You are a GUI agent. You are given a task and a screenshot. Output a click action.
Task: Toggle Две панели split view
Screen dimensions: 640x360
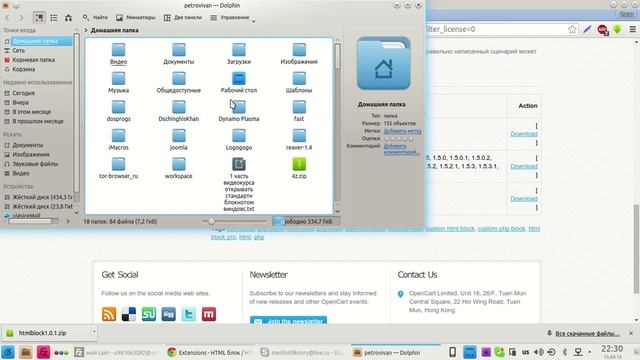(183, 18)
